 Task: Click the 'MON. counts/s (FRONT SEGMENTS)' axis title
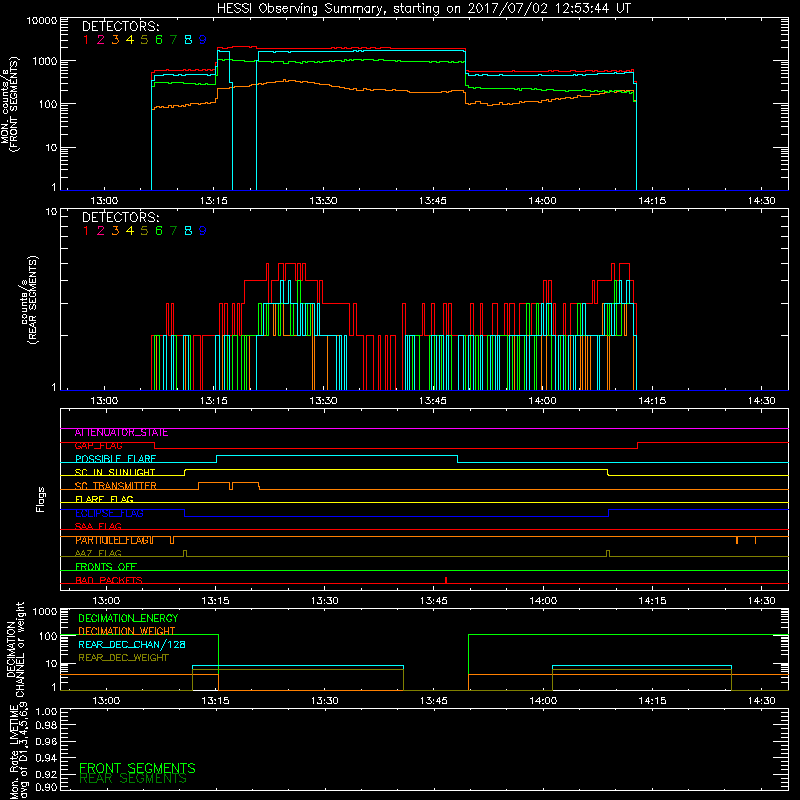click(9, 104)
